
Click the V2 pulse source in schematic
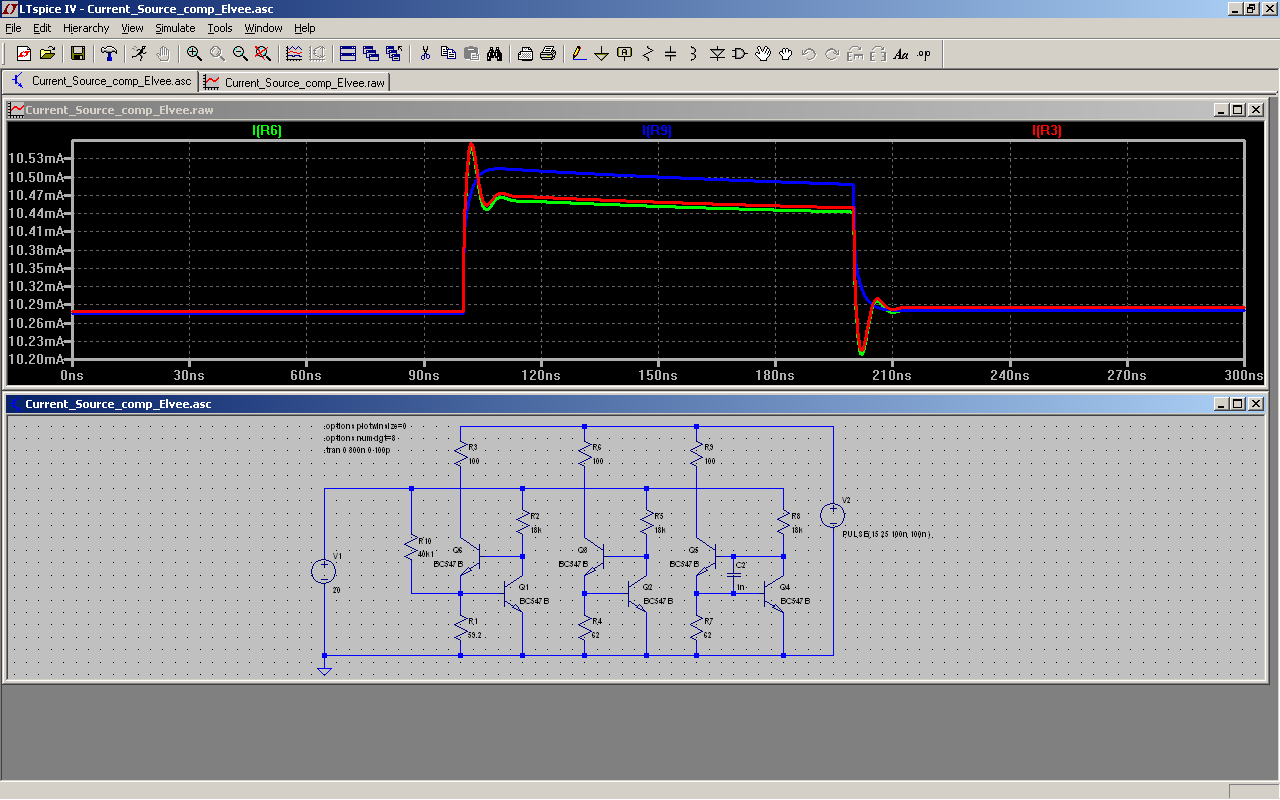tap(832, 516)
